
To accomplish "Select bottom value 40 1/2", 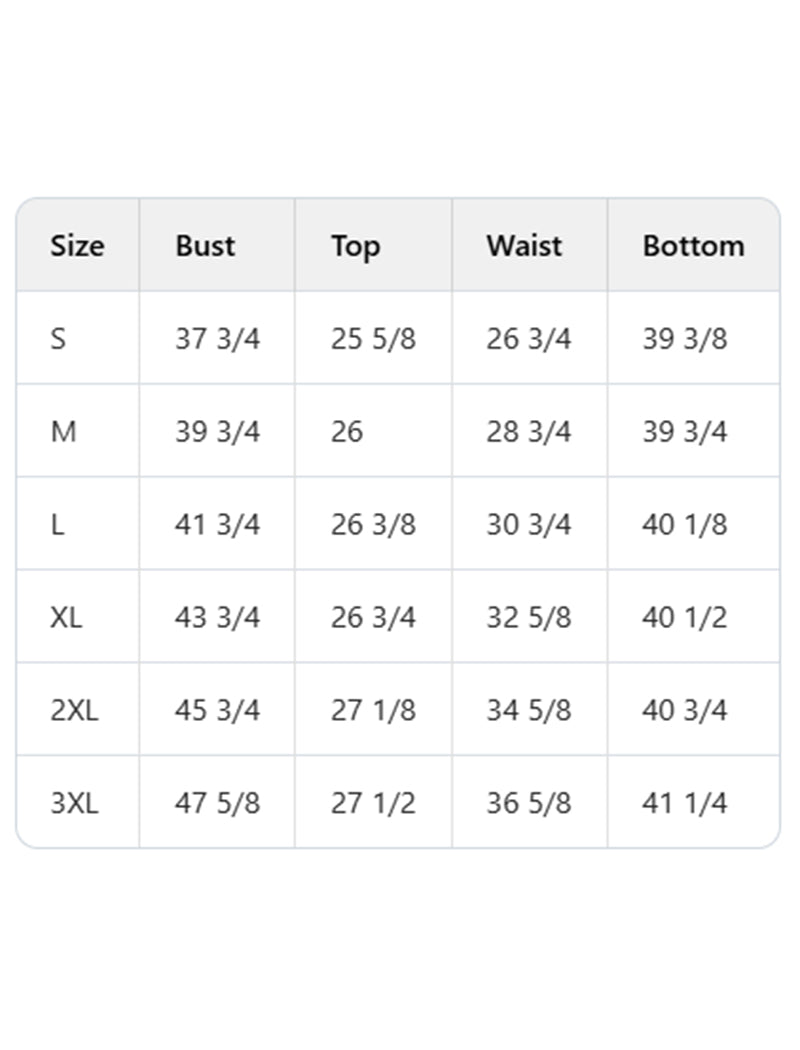I will pos(684,618).
